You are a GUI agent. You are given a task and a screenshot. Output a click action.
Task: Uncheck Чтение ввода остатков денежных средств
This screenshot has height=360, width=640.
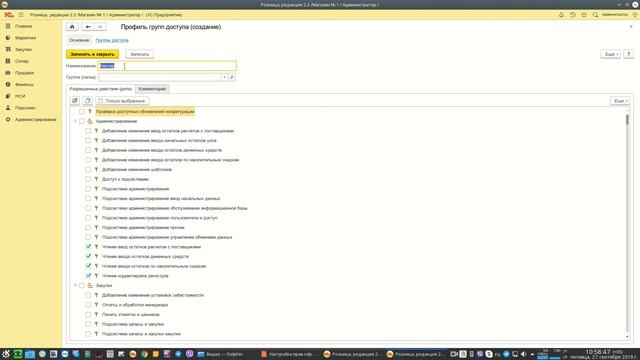pyautogui.click(x=88, y=256)
